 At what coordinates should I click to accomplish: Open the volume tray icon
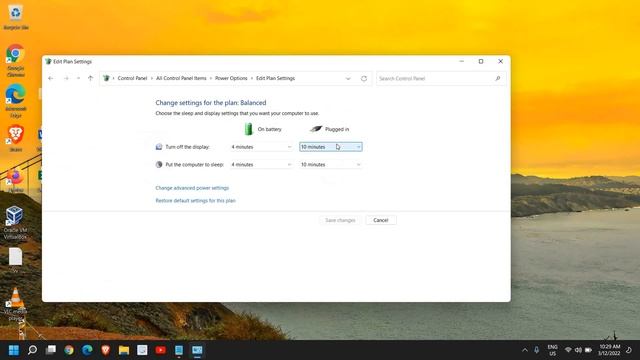[x=578, y=350]
